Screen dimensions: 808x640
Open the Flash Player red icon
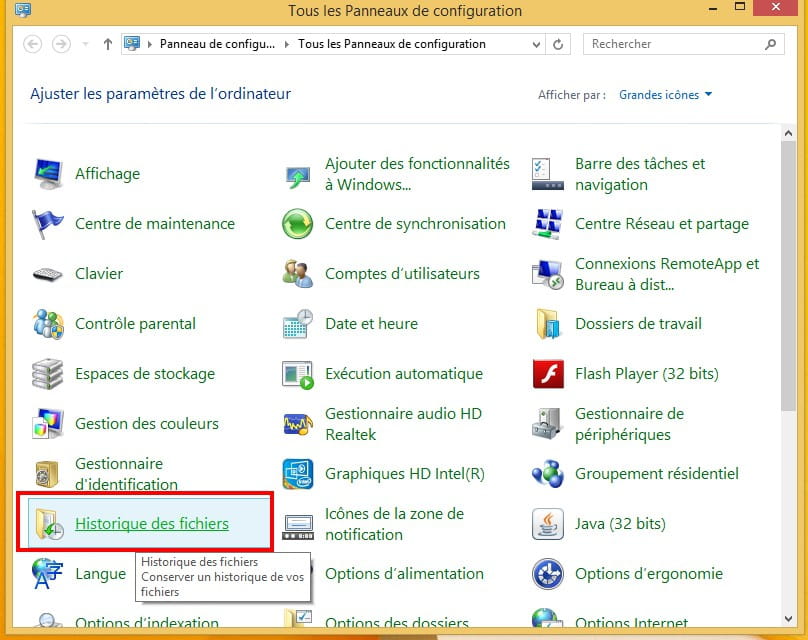pos(548,374)
